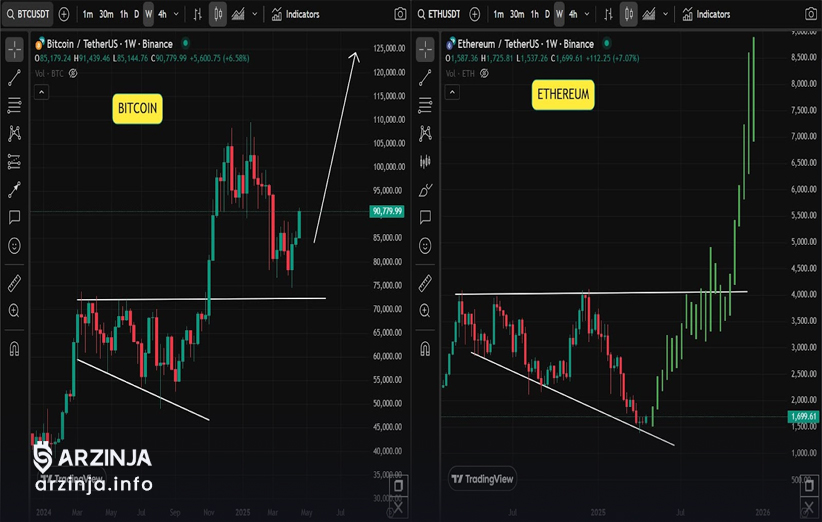Add symbol to compare on ETHUSDT chart
Image resolution: width=822 pixels, height=522 pixels.
pyautogui.click(x=474, y=14)
